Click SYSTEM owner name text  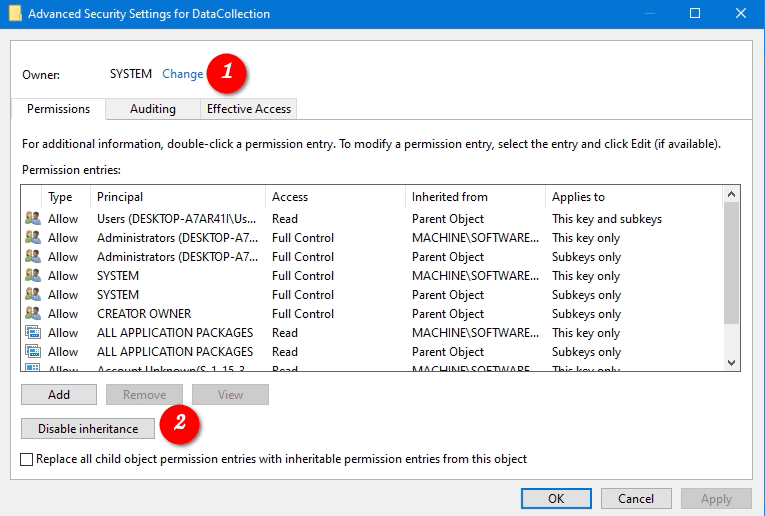(x=130, y=74)
